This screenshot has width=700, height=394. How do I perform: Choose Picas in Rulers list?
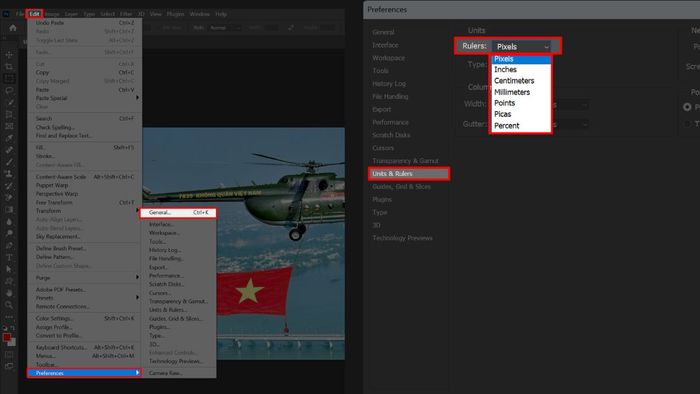tap(521, 114)
